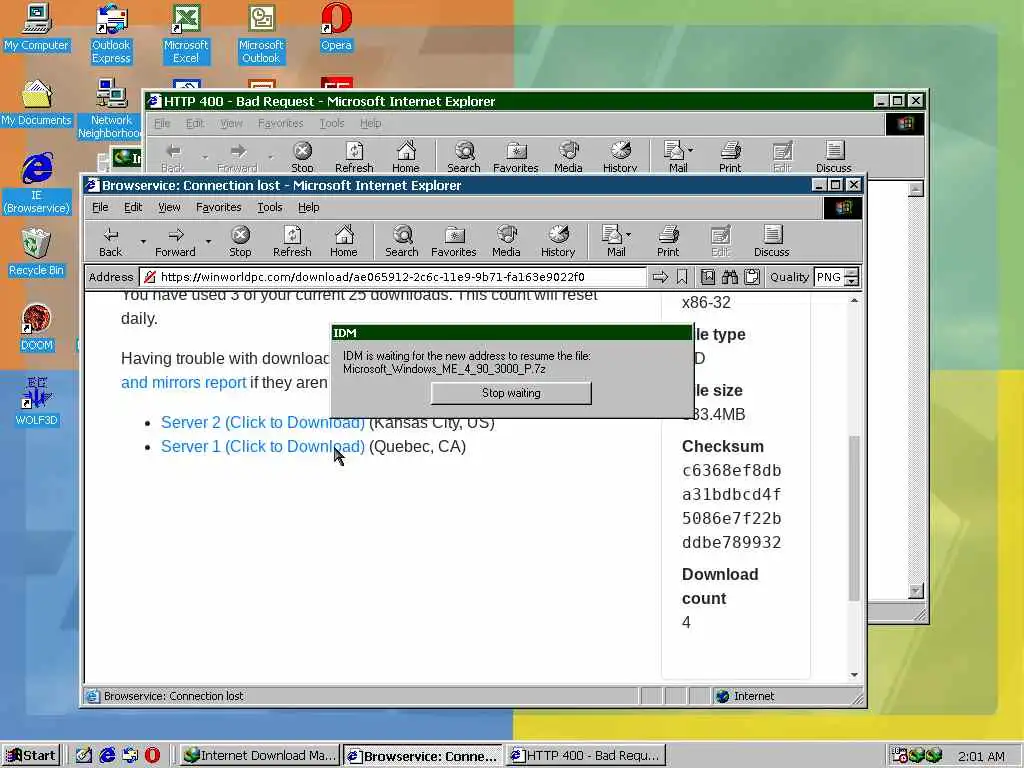Open Recycle Bin on the desktop

tap(36, 253)
